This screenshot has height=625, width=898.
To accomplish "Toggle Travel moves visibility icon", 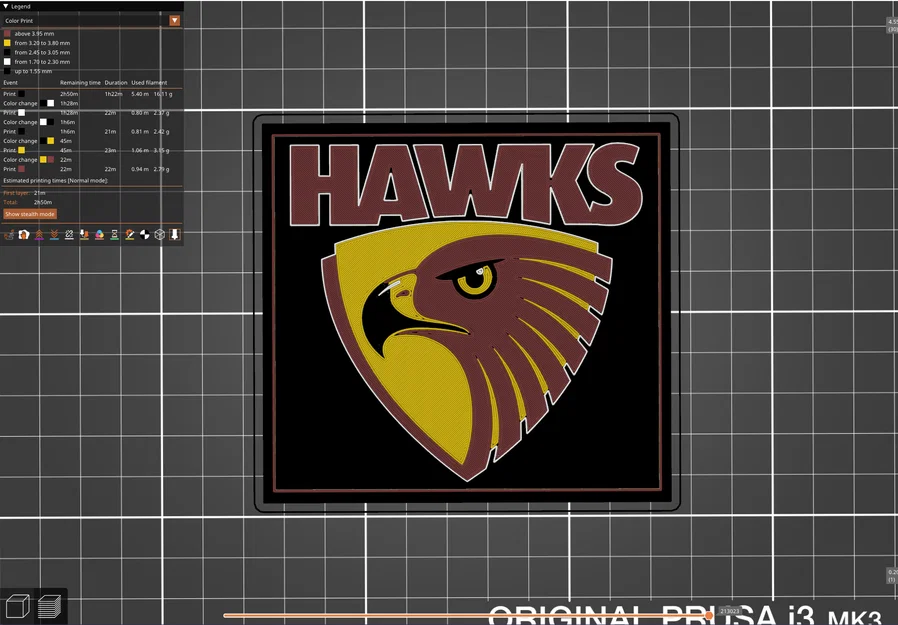I will tap(9, 234).
